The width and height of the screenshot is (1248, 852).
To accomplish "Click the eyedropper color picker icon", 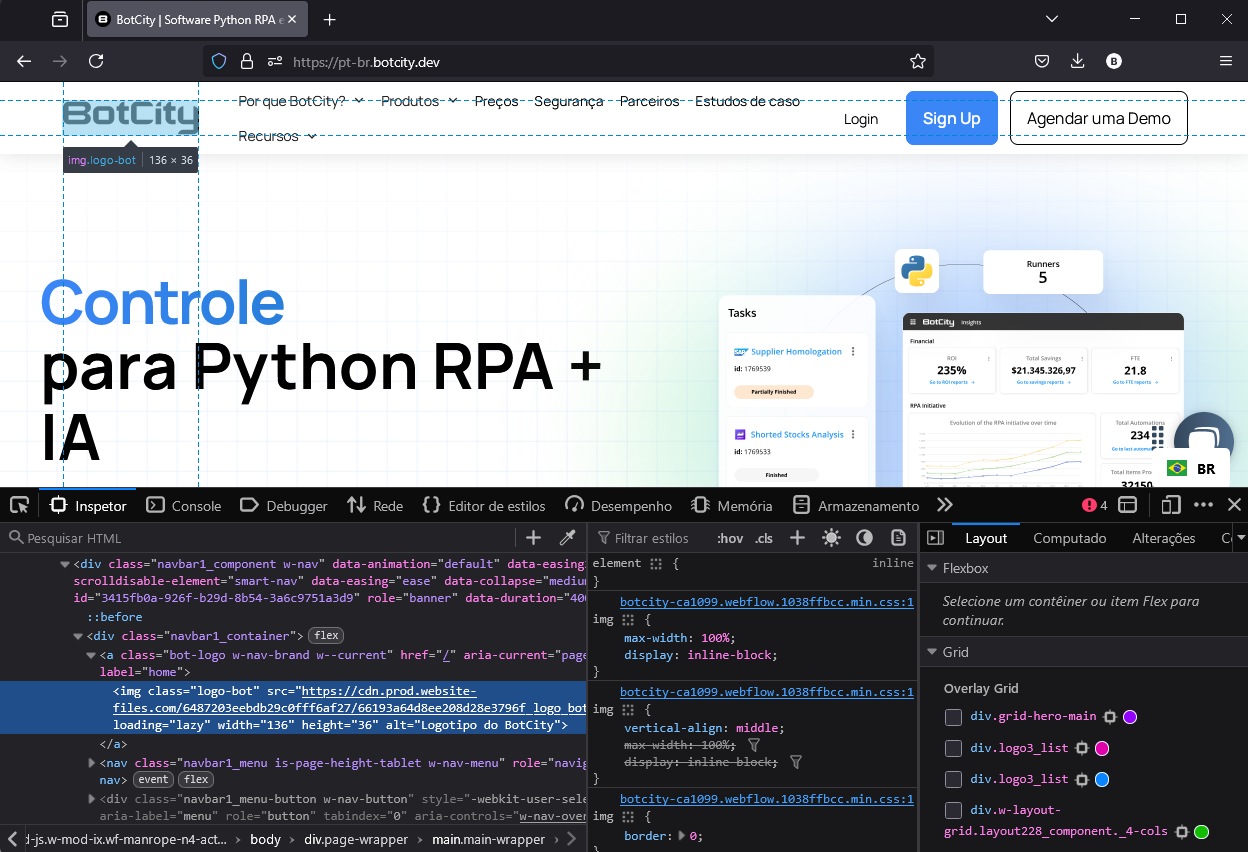I will tap(567, 538).
